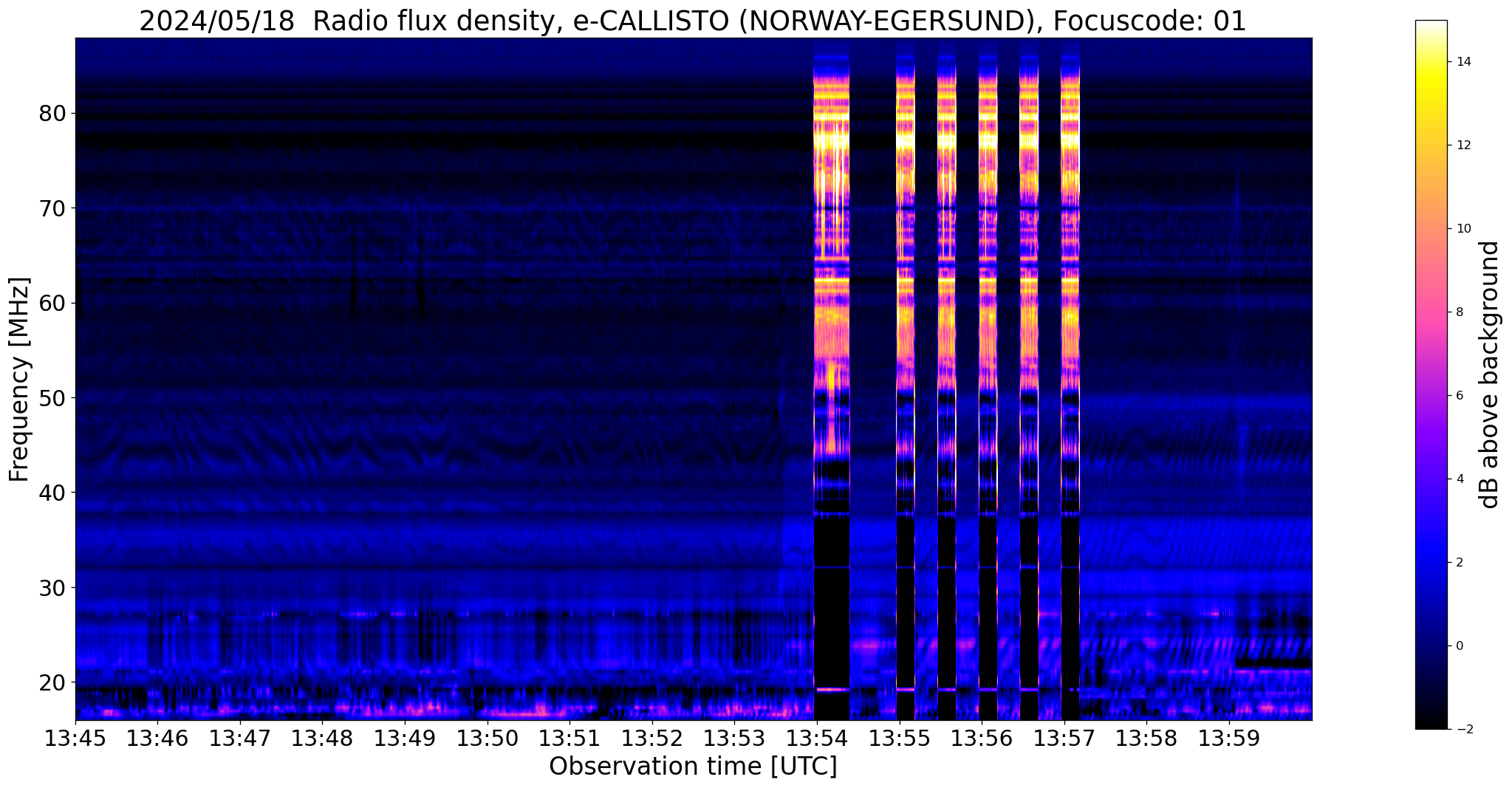Click the colorbar tick label 12

point(1463,145)
